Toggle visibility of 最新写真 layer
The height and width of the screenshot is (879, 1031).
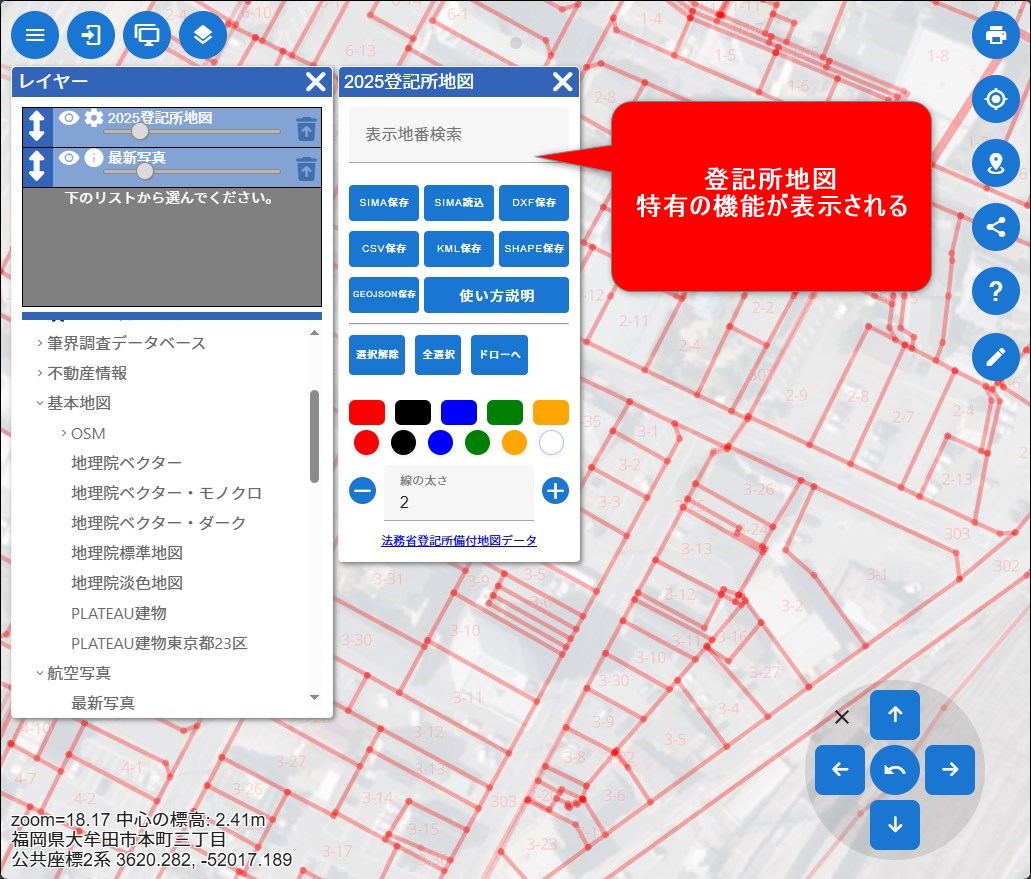[x=68, y=158]
